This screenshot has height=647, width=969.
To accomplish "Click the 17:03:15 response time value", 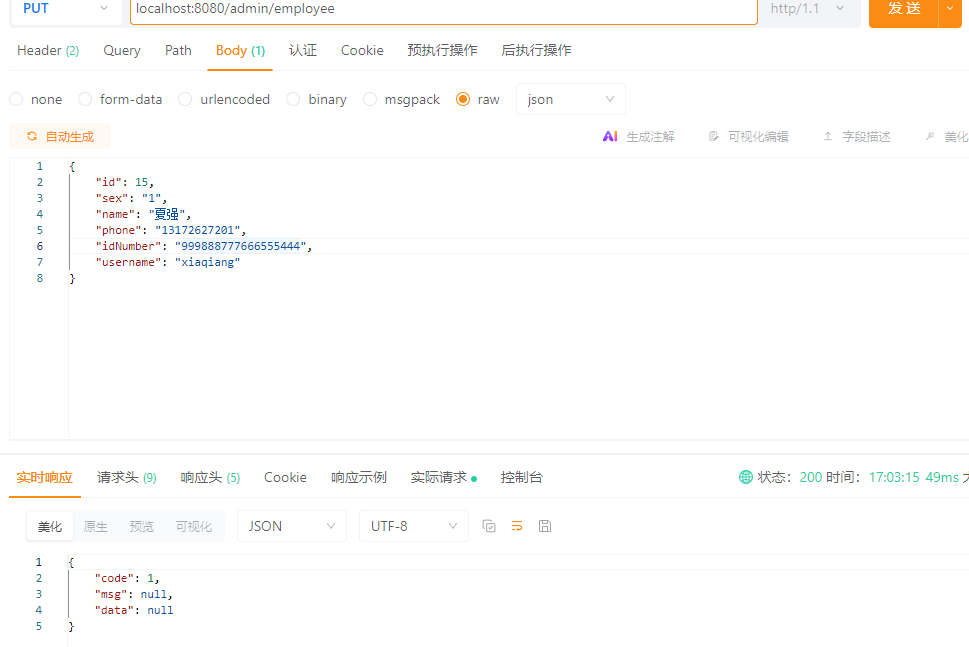I will click(894, 477).
